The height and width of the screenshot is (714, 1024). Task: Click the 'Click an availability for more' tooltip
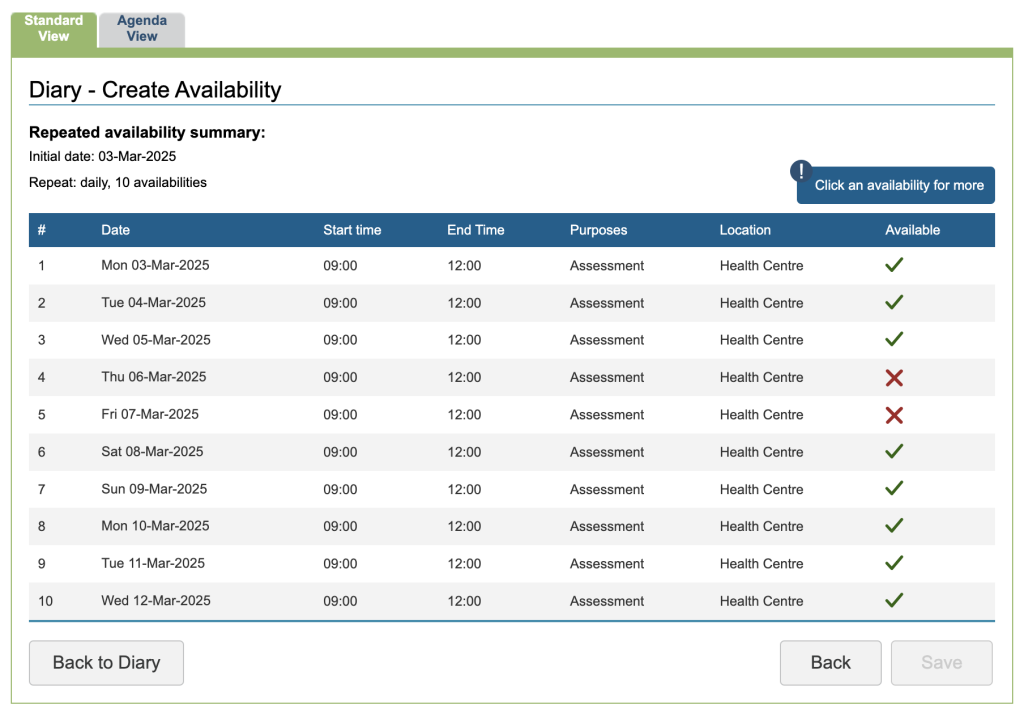899,186
